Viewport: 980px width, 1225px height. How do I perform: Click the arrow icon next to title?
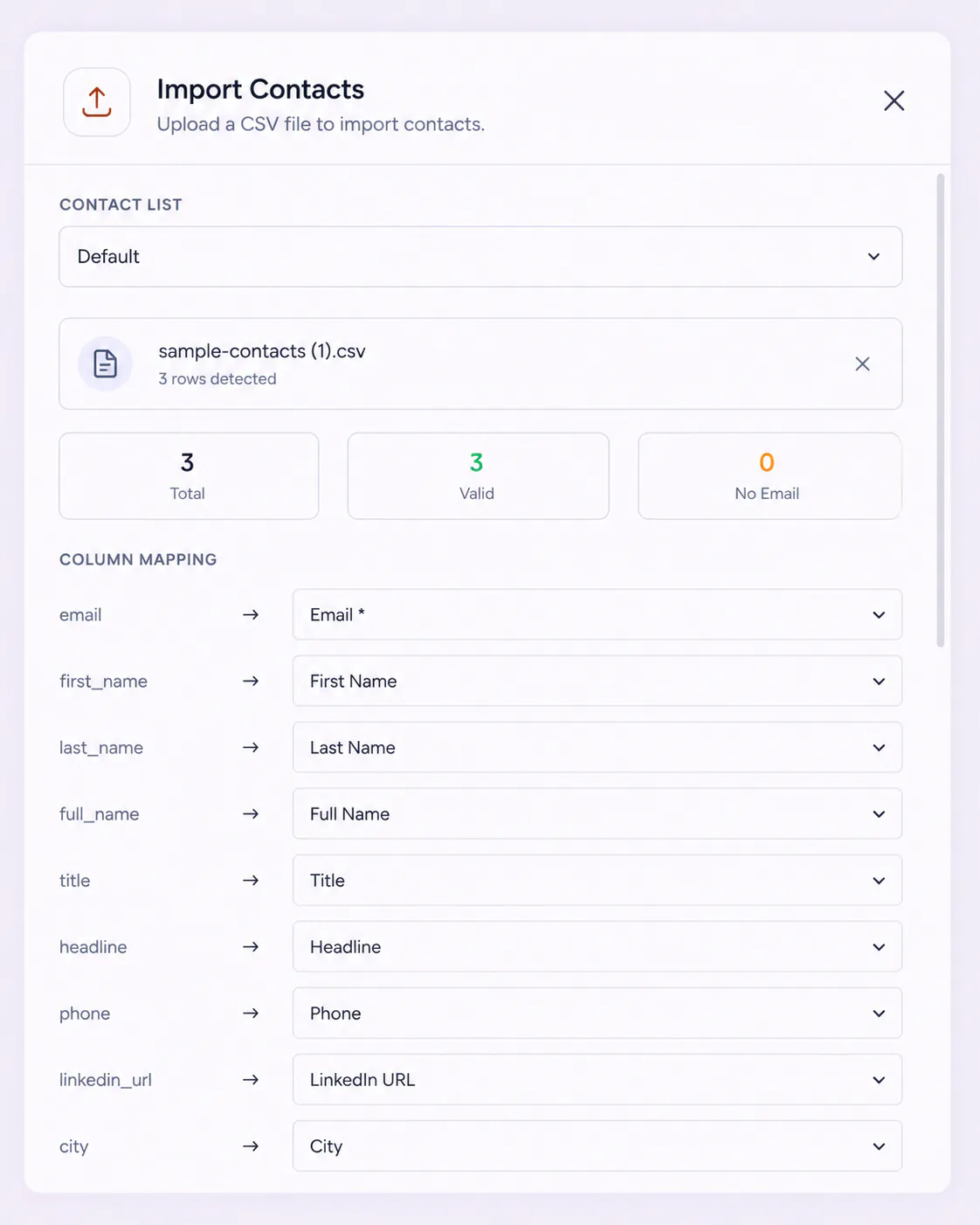pos(251,881)
